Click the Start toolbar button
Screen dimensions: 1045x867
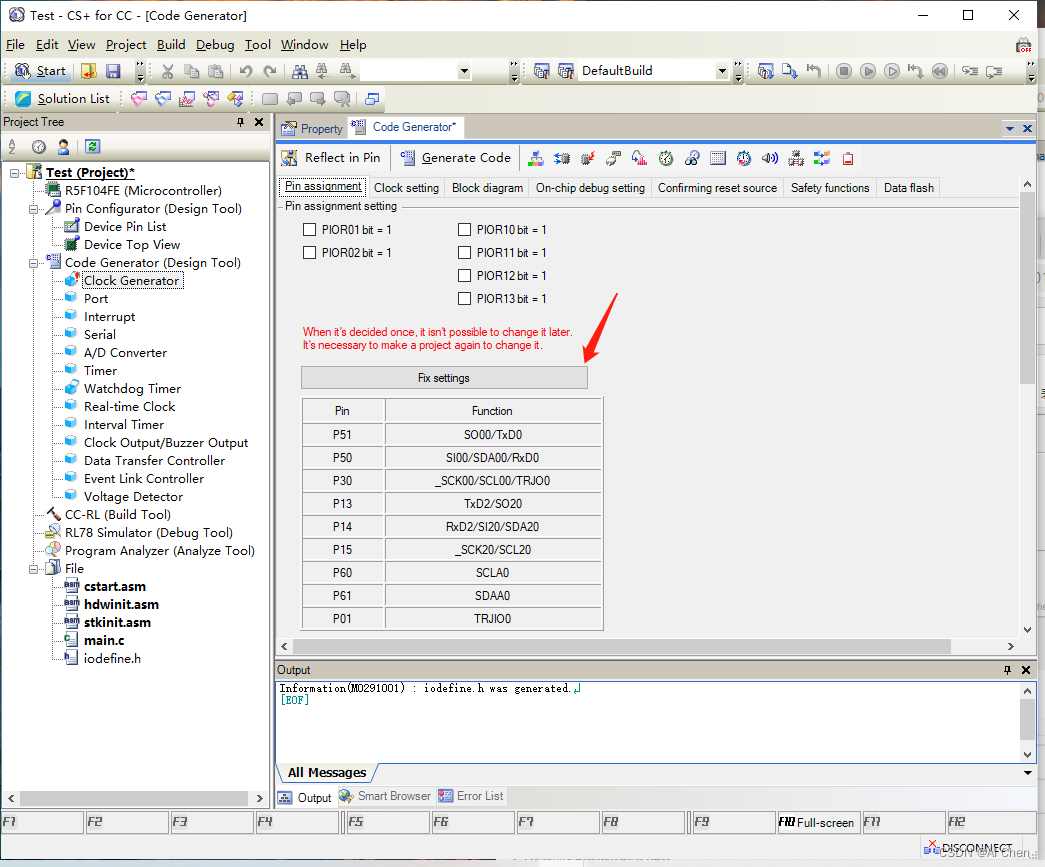[x=41, y=71]
